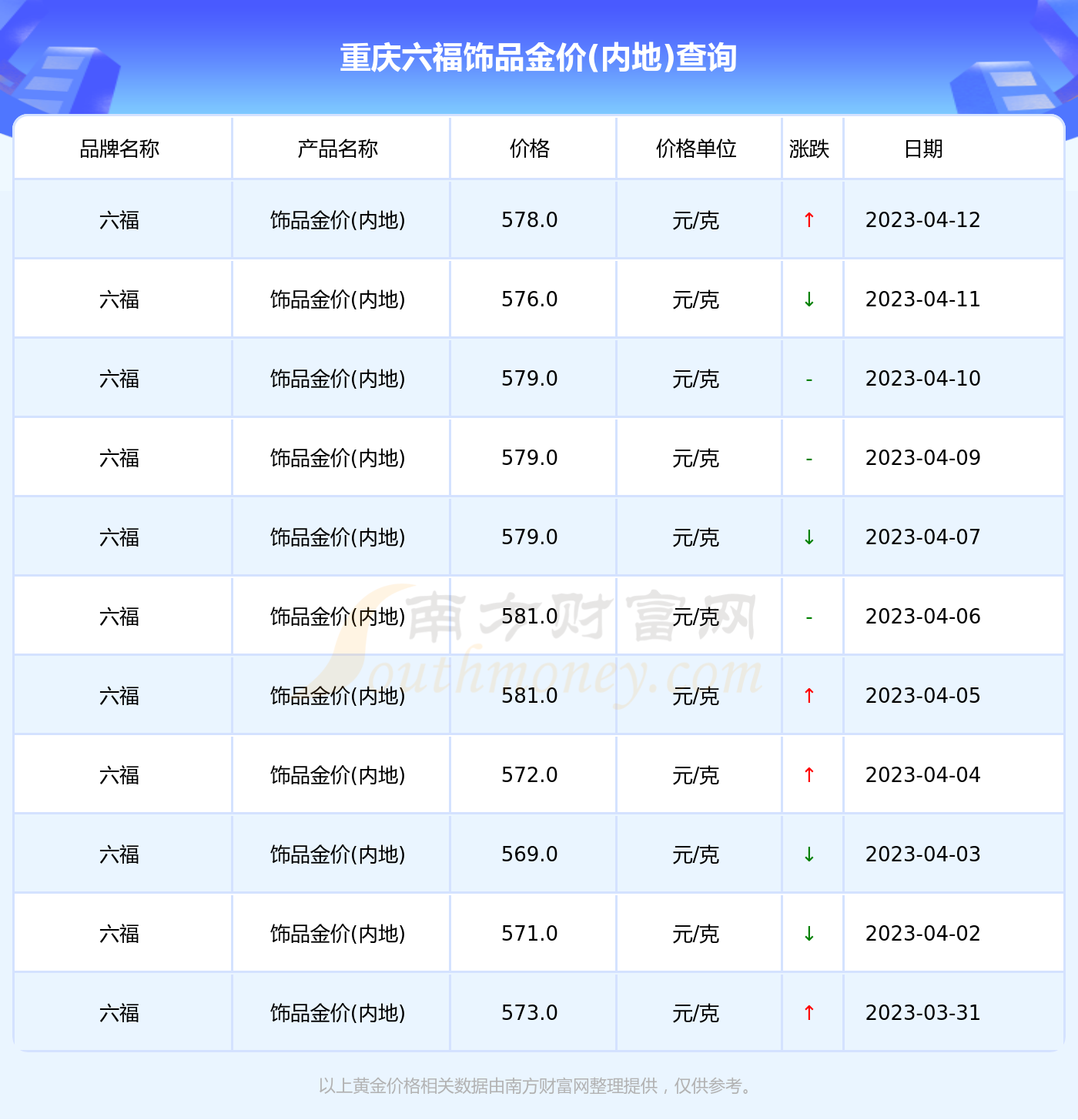Click the red up arrow for 2023-03-31
Viewport: 1078px width, 1120px height.
tap(808, 1013)
